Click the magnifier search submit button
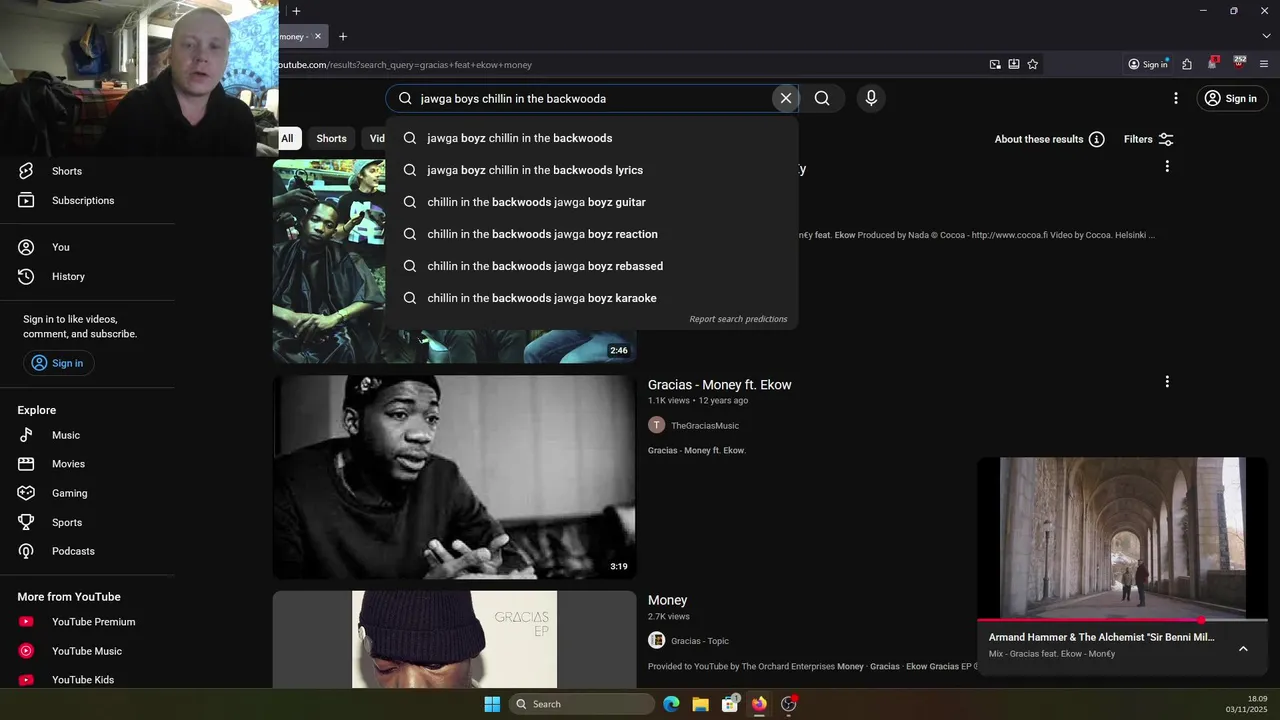The height and width of the screenshot is (720, 1280). click(822, 98)
